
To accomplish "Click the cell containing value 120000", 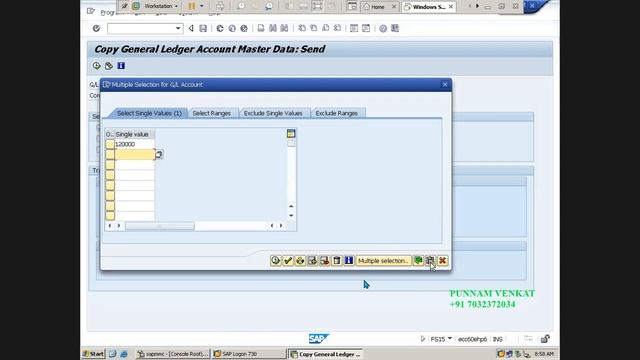I will [134, 144].
